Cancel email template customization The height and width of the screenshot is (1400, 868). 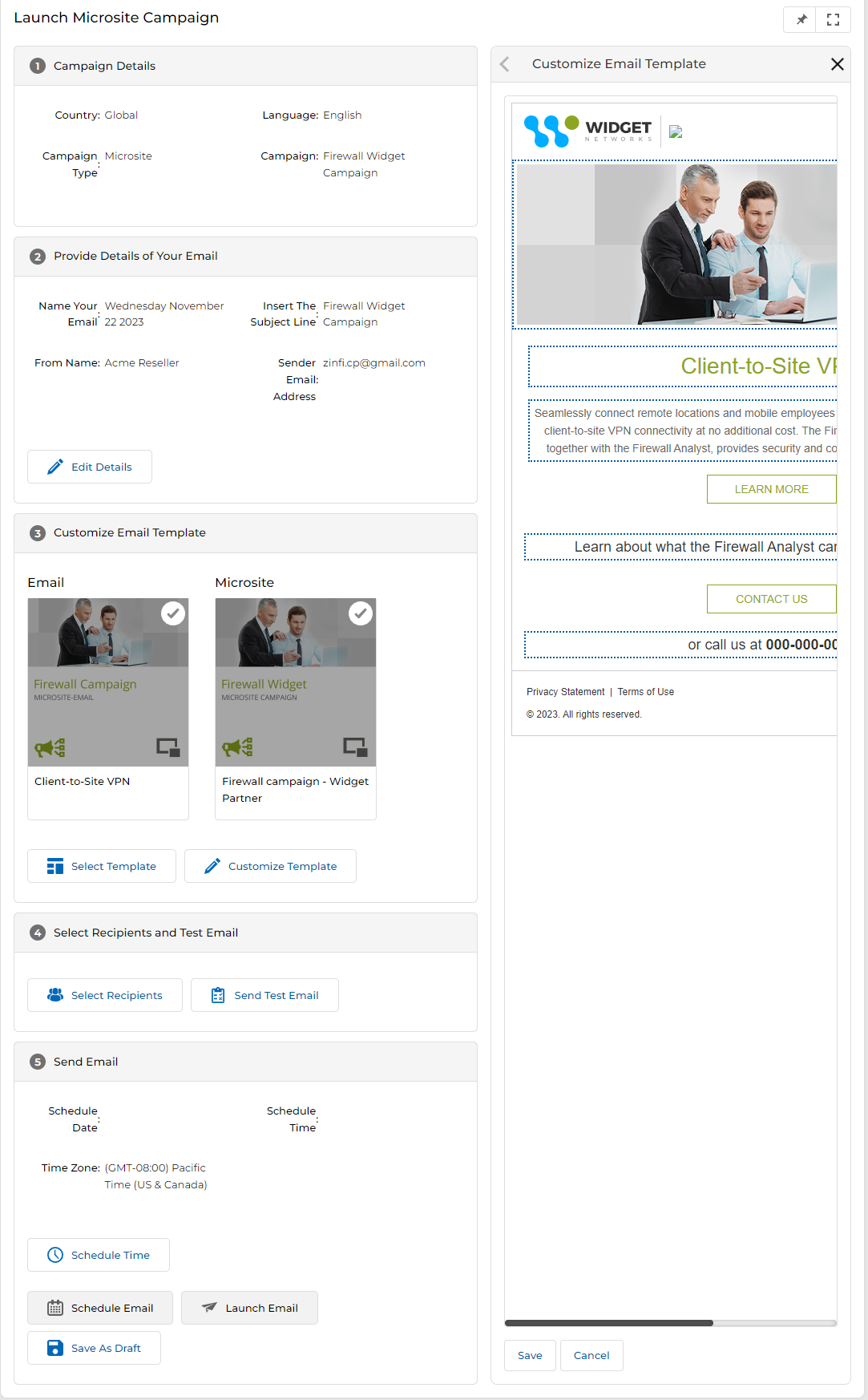(591, 1355)
